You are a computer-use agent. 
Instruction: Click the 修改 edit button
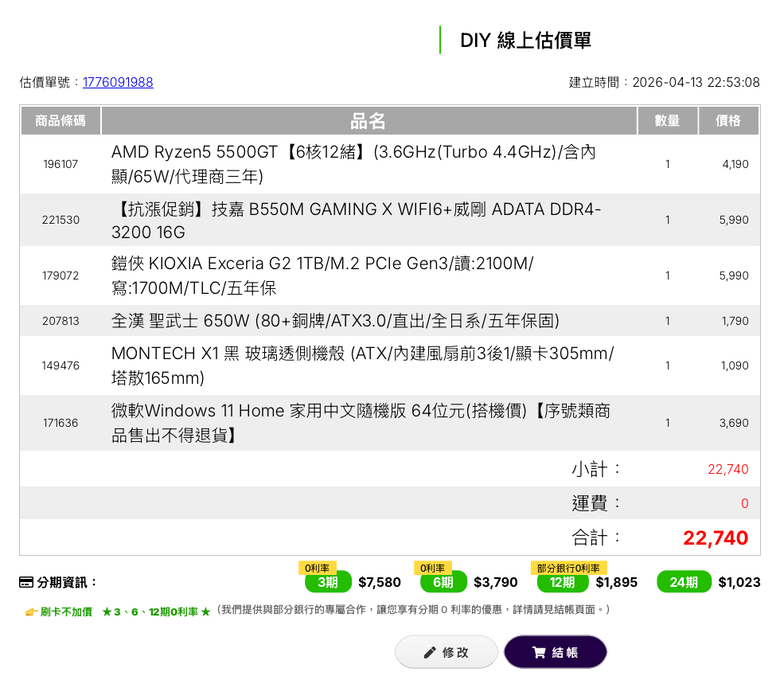[446, 652]
